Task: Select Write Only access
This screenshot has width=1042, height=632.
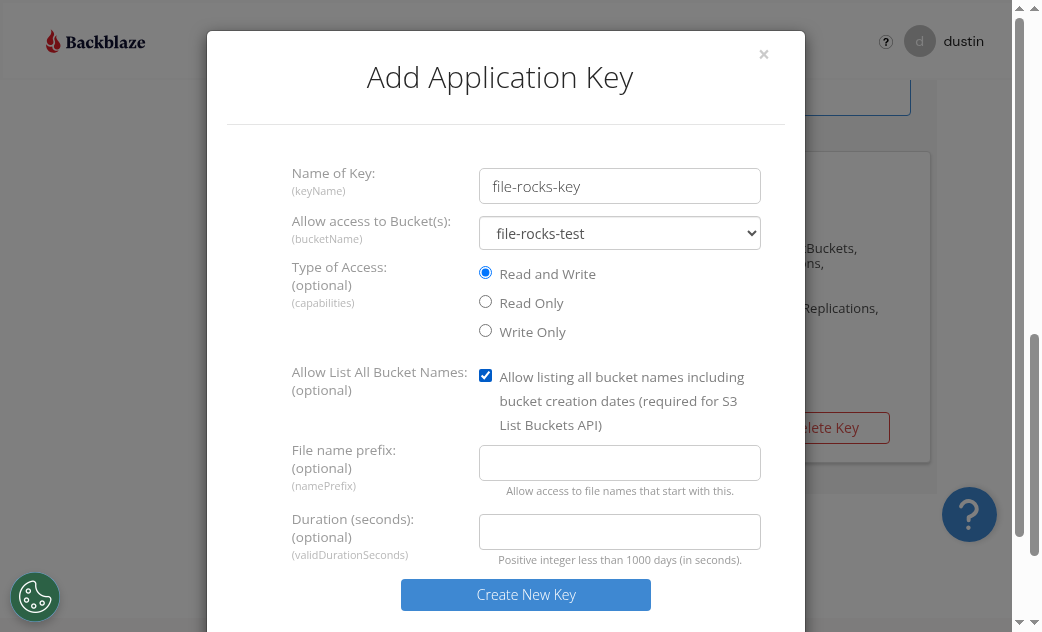Action: tap(486, 331)
